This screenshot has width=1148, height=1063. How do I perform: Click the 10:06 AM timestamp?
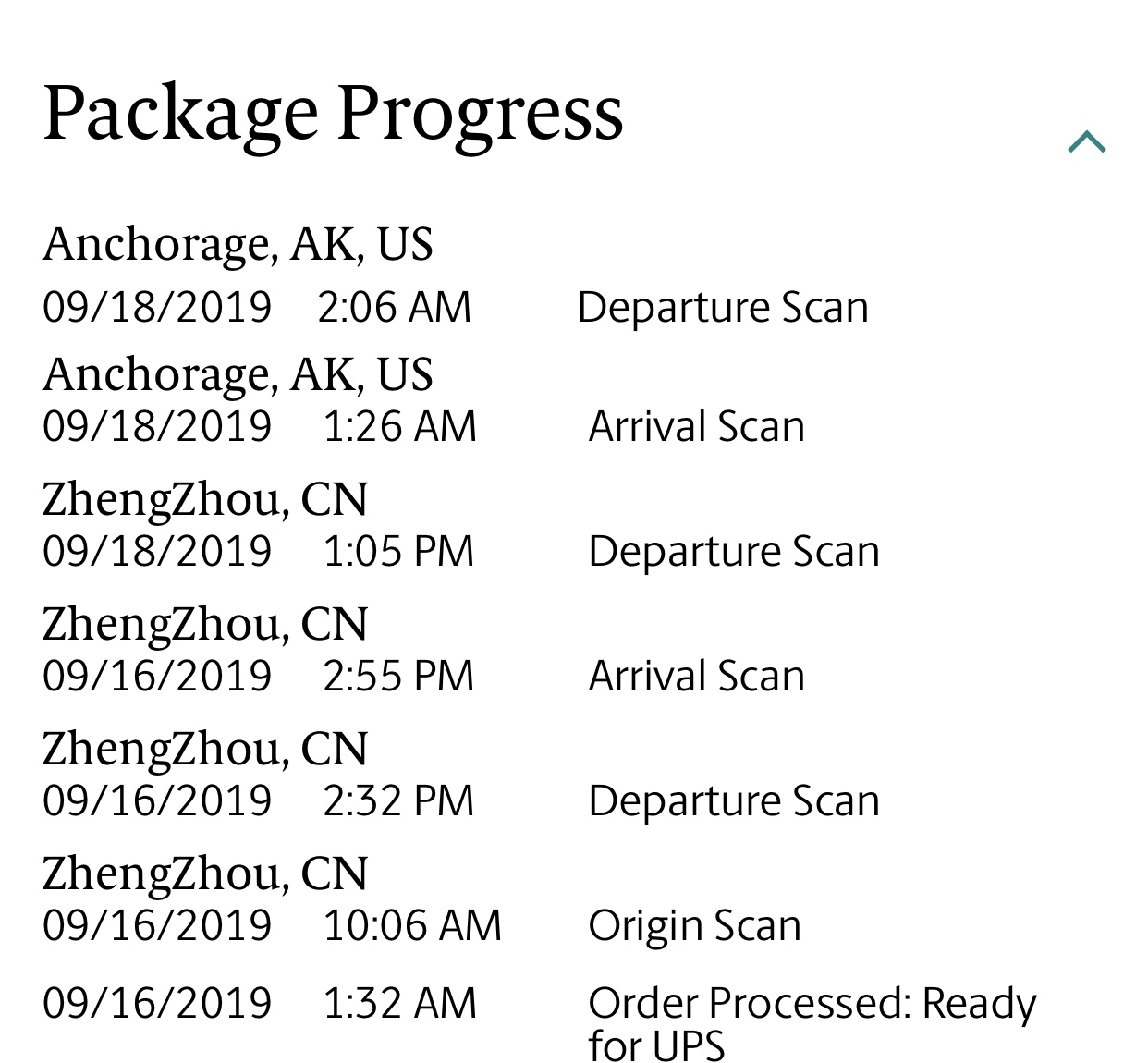[412, 925]
